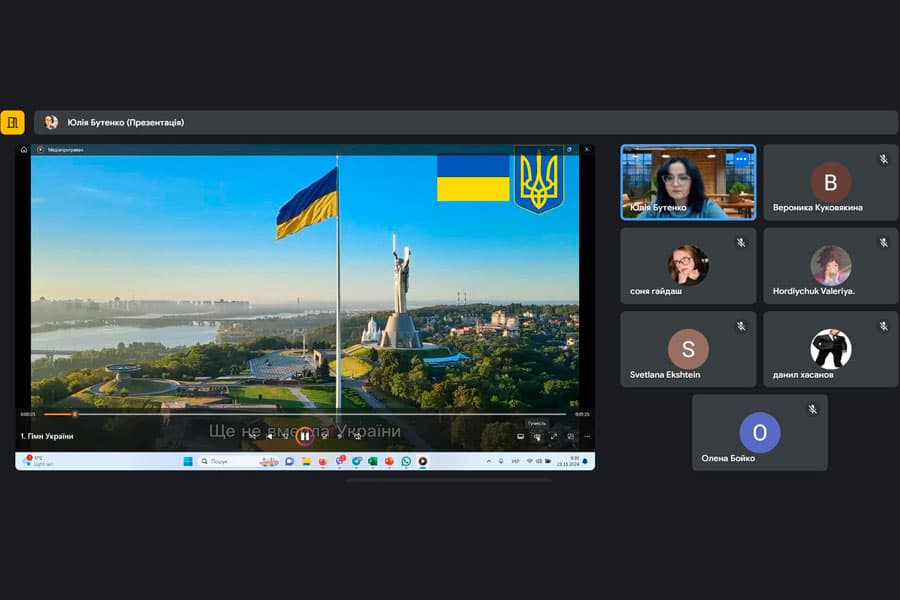The height and width of the screenshot is (600, 900).
Task: Pause the video playback
Action: (305, 436)
